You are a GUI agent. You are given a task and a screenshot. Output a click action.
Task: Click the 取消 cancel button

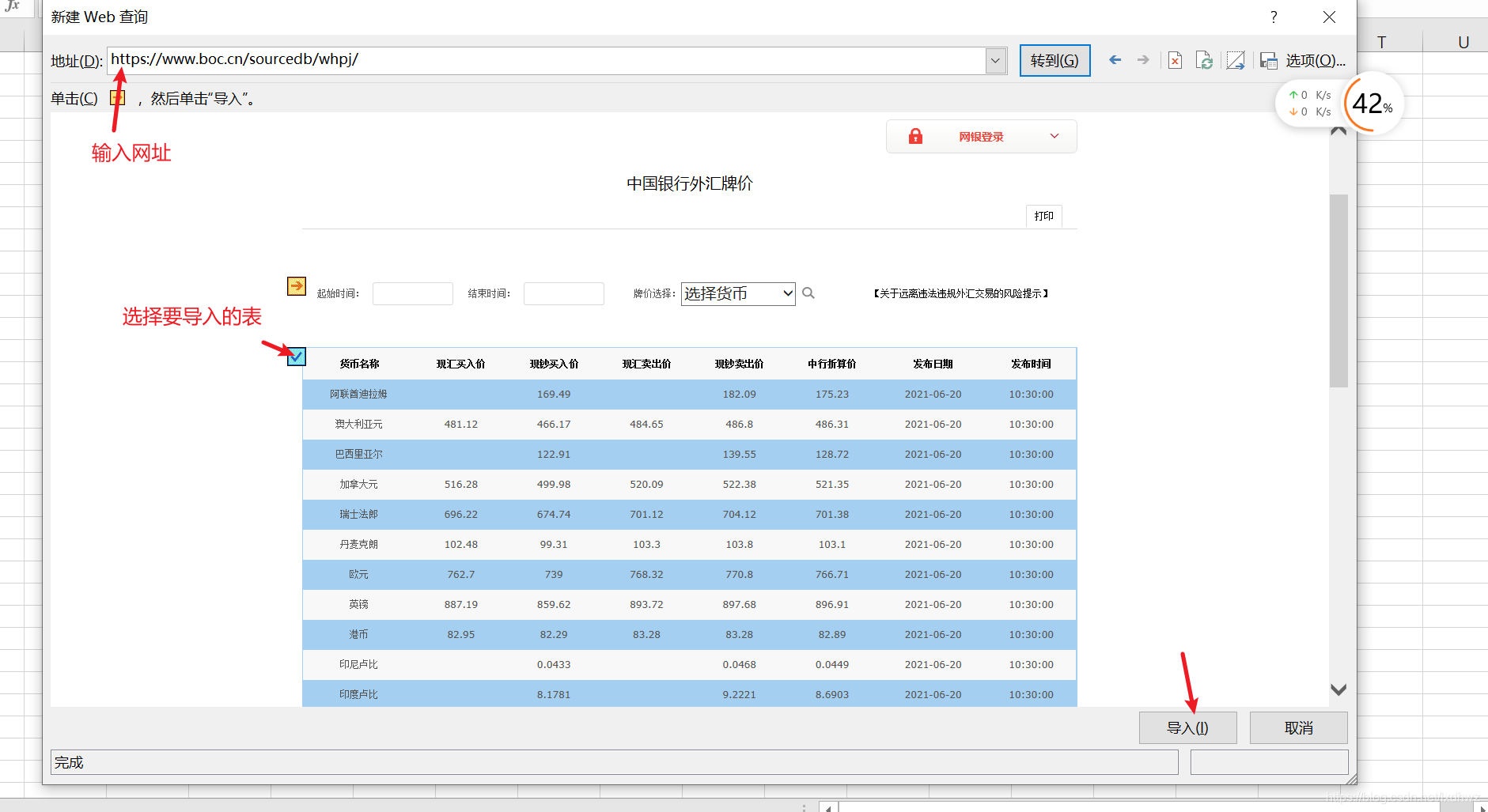pyautogui.click(x=1298, y=727)
